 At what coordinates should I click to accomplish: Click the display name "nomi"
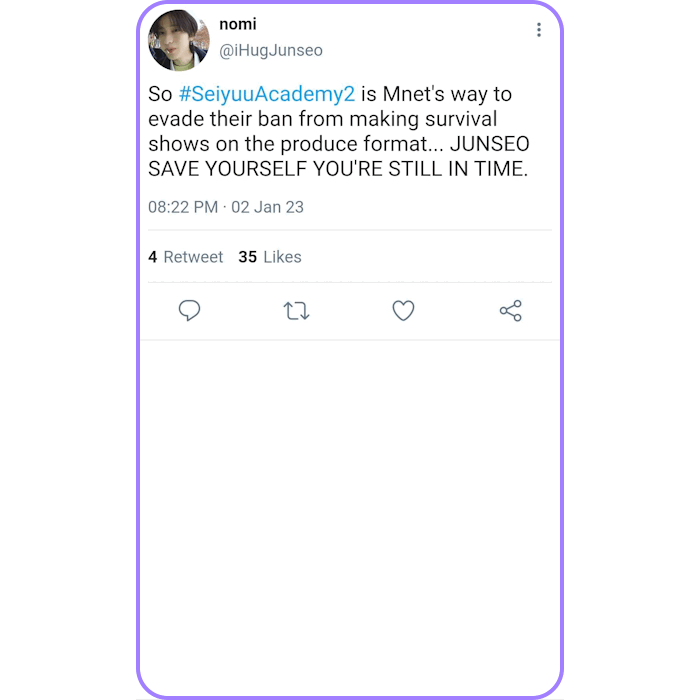pyautogui.click(x=238, y=24)
